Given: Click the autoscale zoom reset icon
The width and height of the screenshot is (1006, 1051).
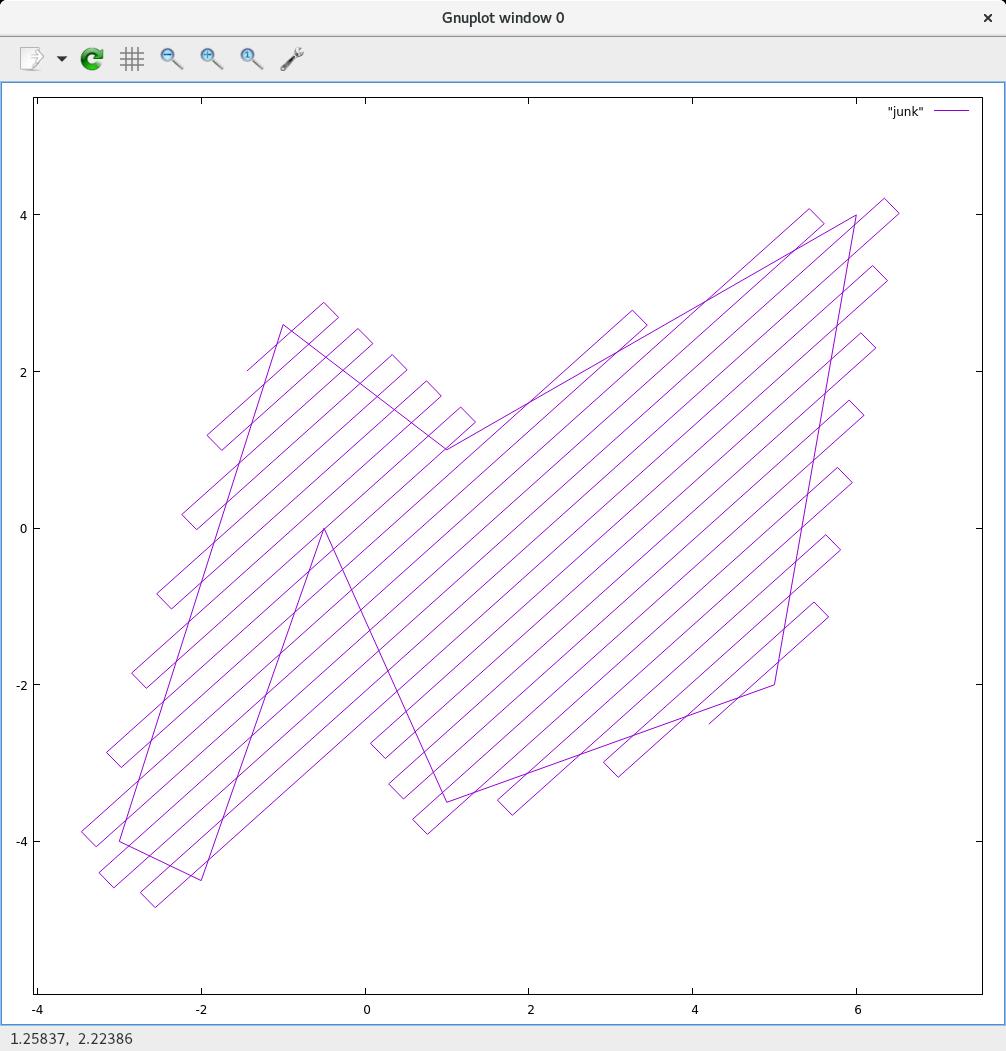Looking at the screenshot, I should tap(252, 59).
